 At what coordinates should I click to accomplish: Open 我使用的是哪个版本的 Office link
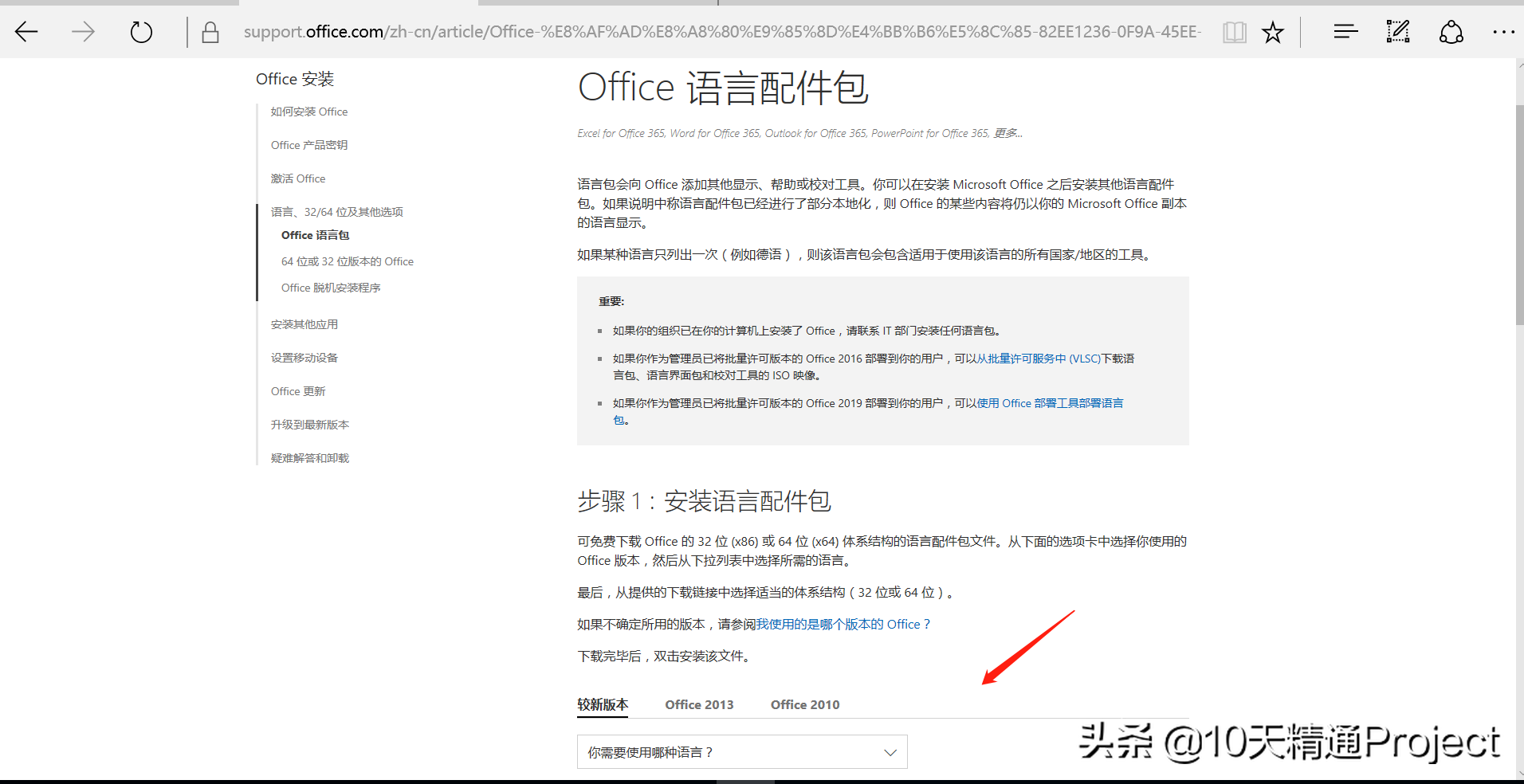click(843, 624)
